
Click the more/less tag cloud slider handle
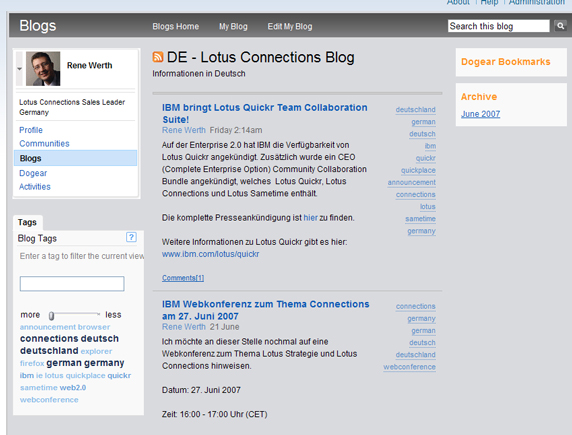51,315
